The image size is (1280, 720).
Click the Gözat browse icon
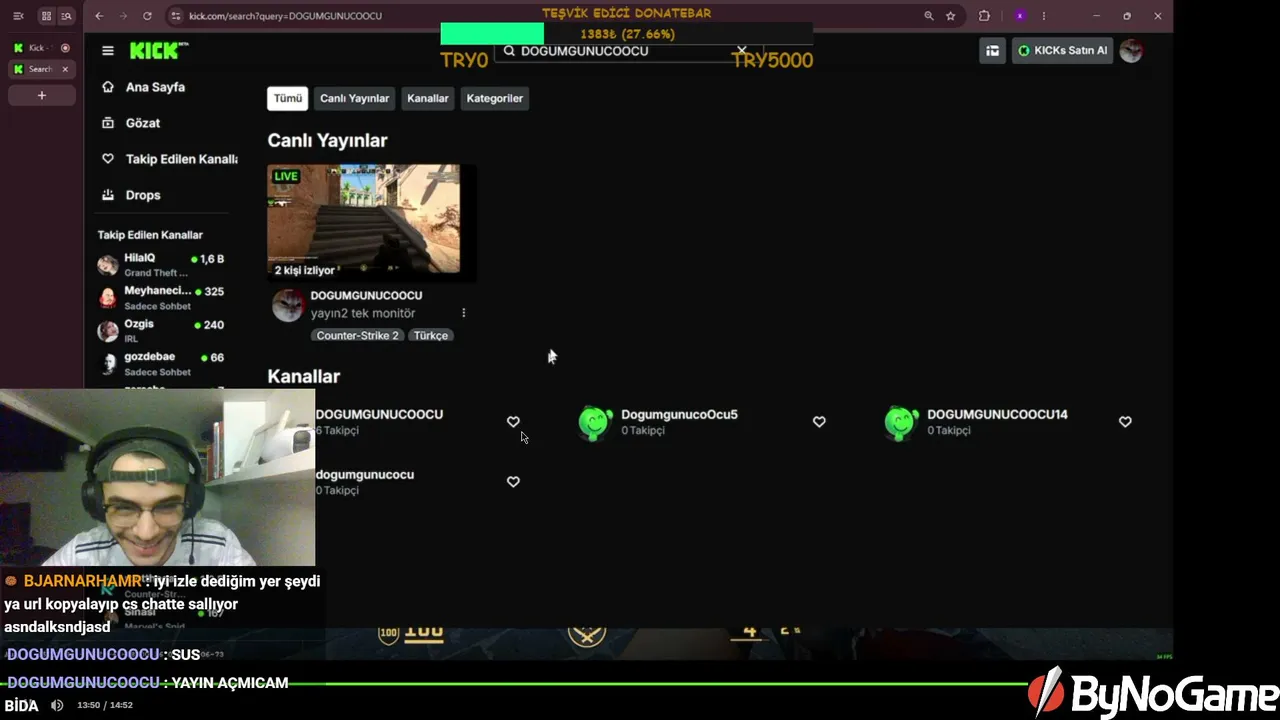(108, 123)
